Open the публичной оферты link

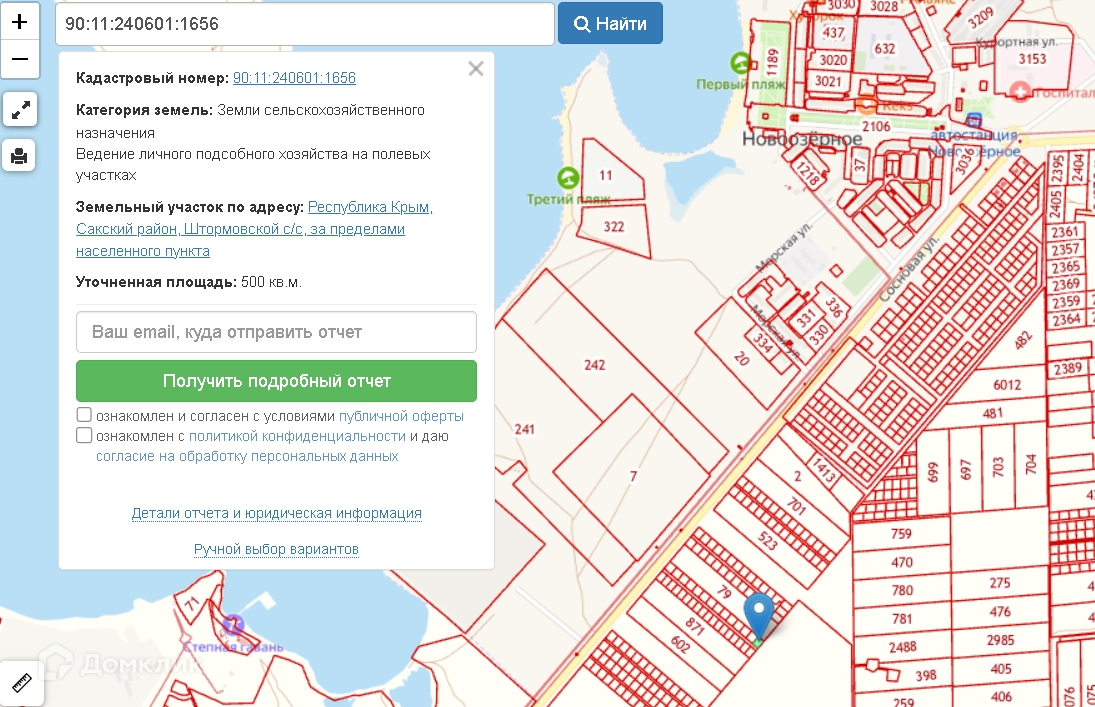tap(401, 416)
